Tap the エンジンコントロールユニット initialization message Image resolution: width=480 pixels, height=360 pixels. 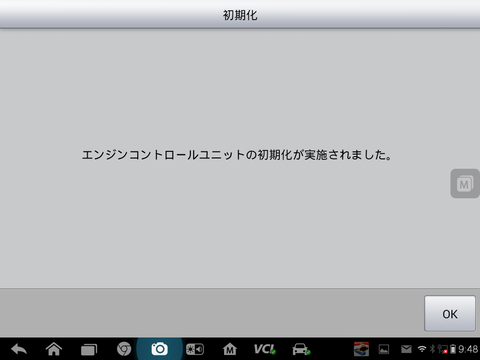[x=237, y=155]
